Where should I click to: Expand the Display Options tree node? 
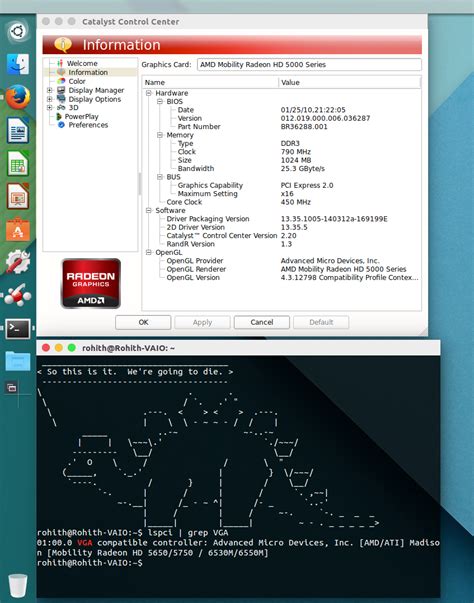[x=49, y=99]
